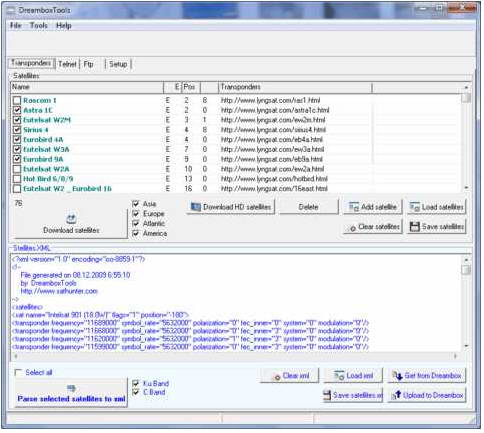Uncheck the Eutelsat W2M checkbox

point(17,120)
